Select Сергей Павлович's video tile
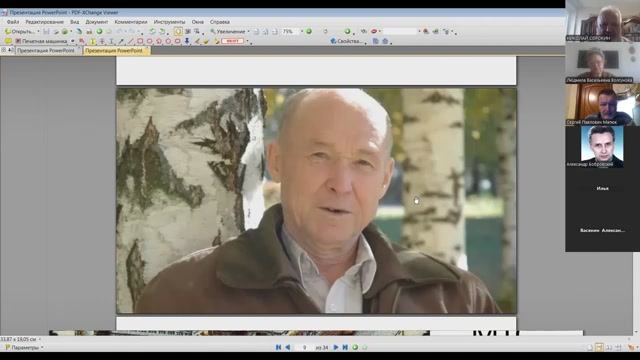This screenshot has width=640, height=360. [x=602, y=105]
